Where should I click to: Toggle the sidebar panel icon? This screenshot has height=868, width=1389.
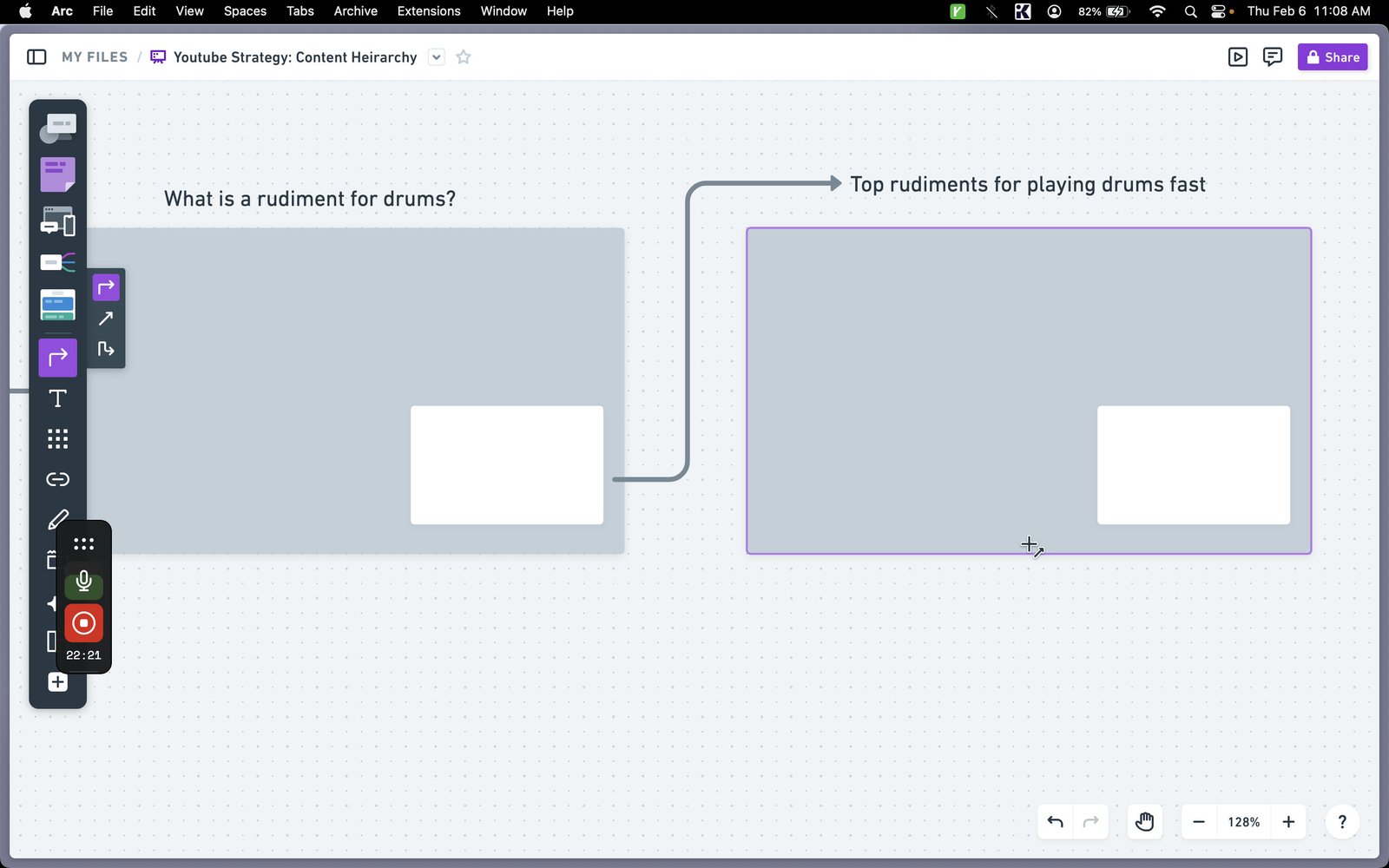pyautogui.click(x=36, y=57)
